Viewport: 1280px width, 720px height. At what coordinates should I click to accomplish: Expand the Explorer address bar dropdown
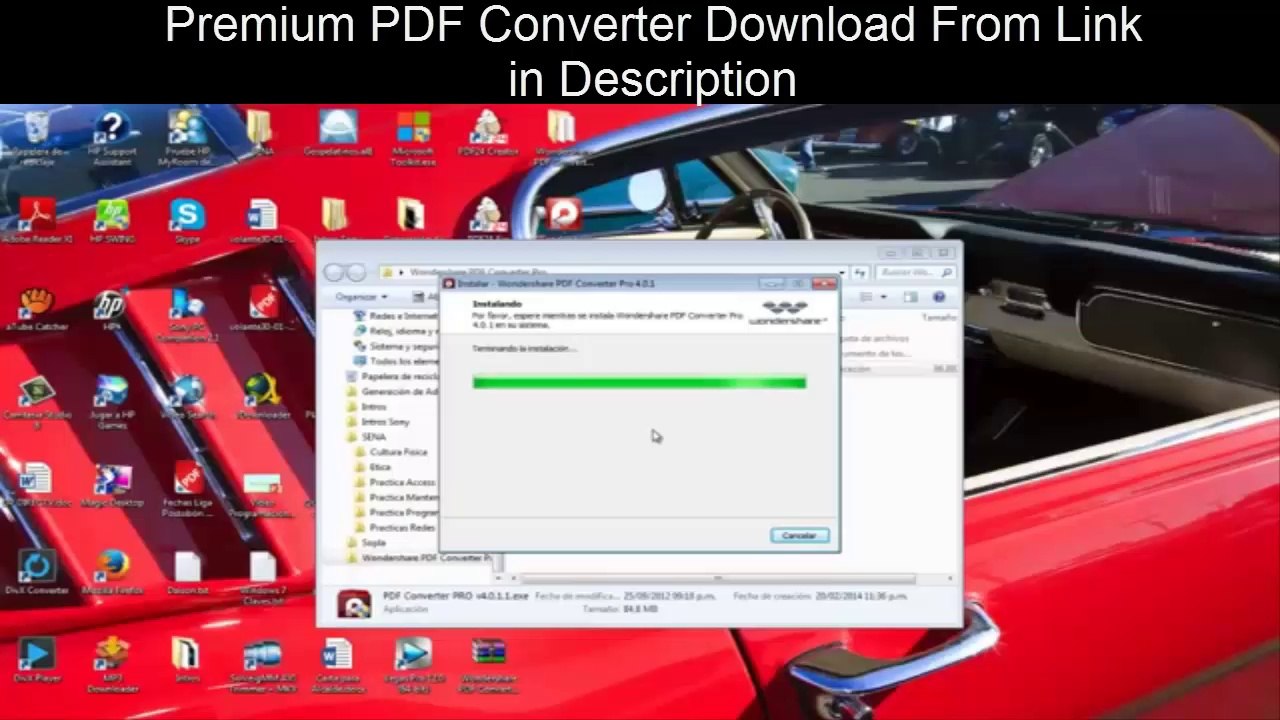coord(843,272)
